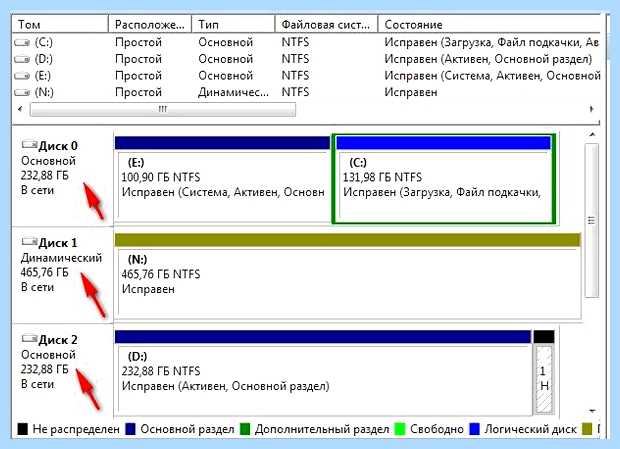Click the Простой cell in the (C:) row

(x=138, y=42)
